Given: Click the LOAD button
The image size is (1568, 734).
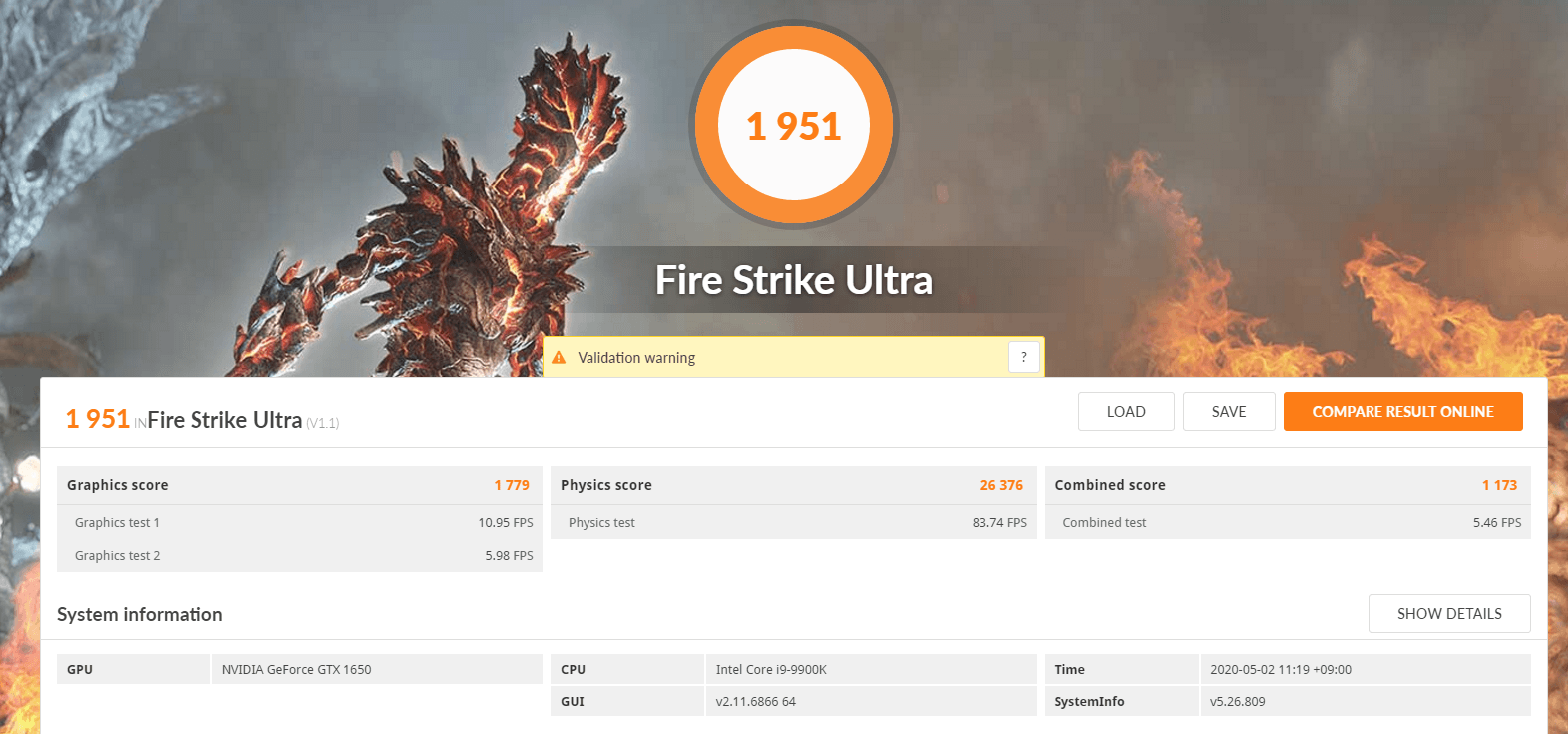Looking at the screenshot, I should click(1126, 412).
